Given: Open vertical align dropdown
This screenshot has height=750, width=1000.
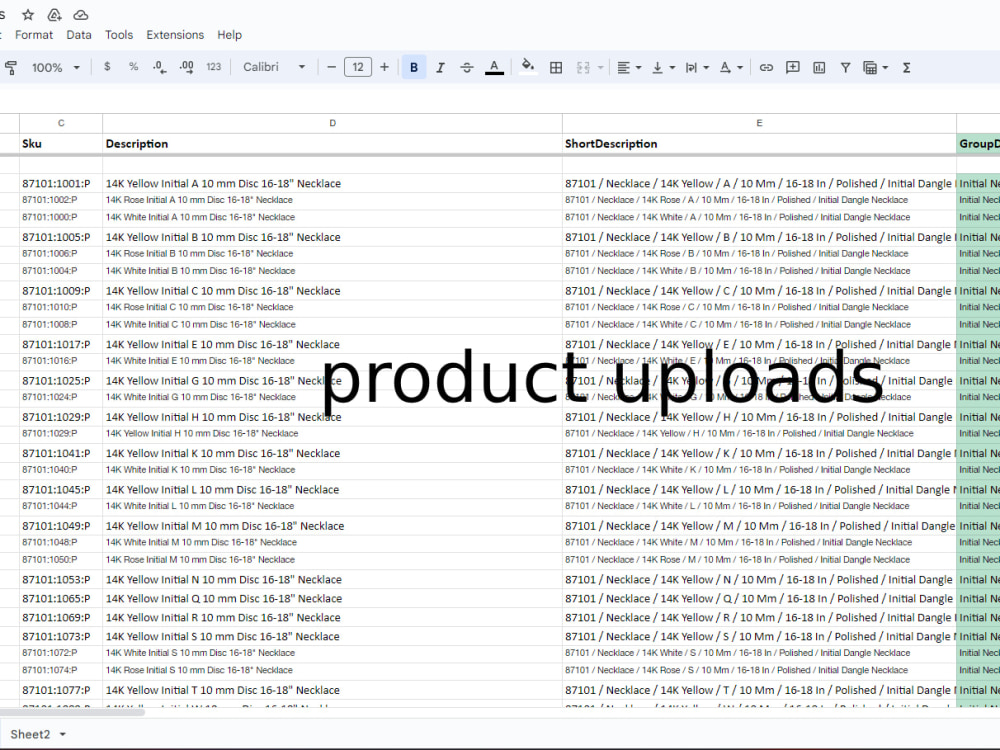Looking at the screenshot, I should click(x=663, y=68).
